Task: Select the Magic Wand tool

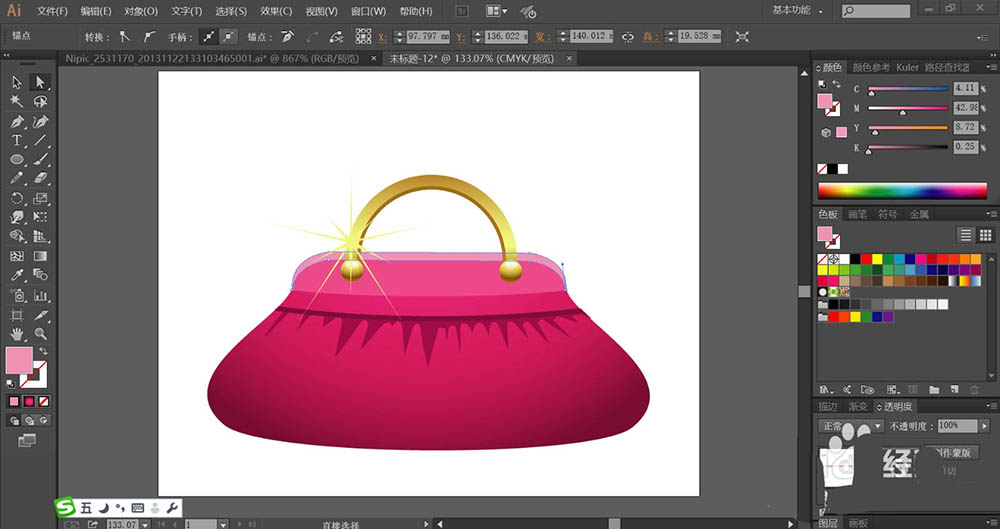Action: [17, 101]
